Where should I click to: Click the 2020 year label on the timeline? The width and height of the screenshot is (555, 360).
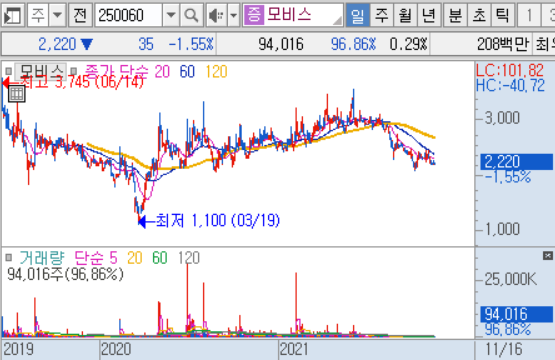tap(116, 349)
